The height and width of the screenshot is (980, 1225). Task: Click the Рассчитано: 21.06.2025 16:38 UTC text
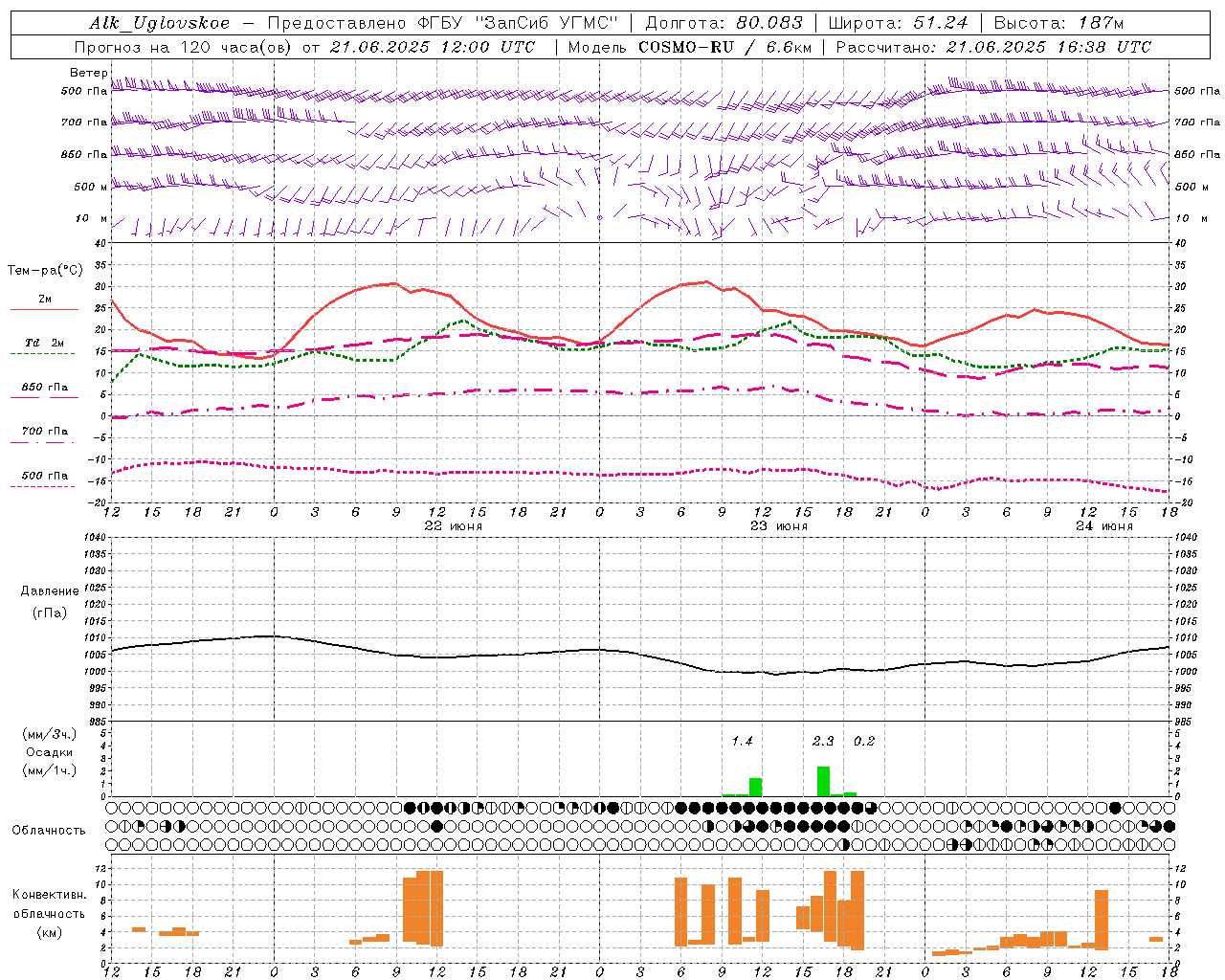pyautogui.click(x=993, y=47)
